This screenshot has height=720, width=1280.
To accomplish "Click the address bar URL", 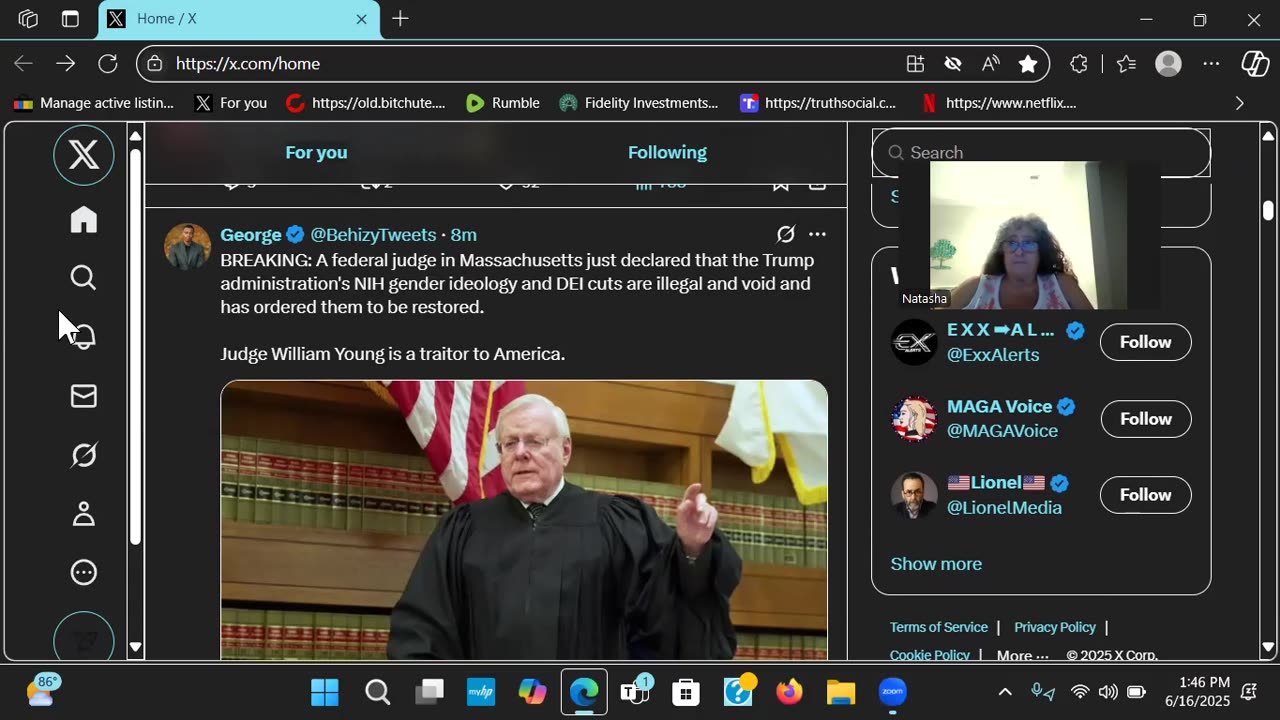I will coord(248,64).
